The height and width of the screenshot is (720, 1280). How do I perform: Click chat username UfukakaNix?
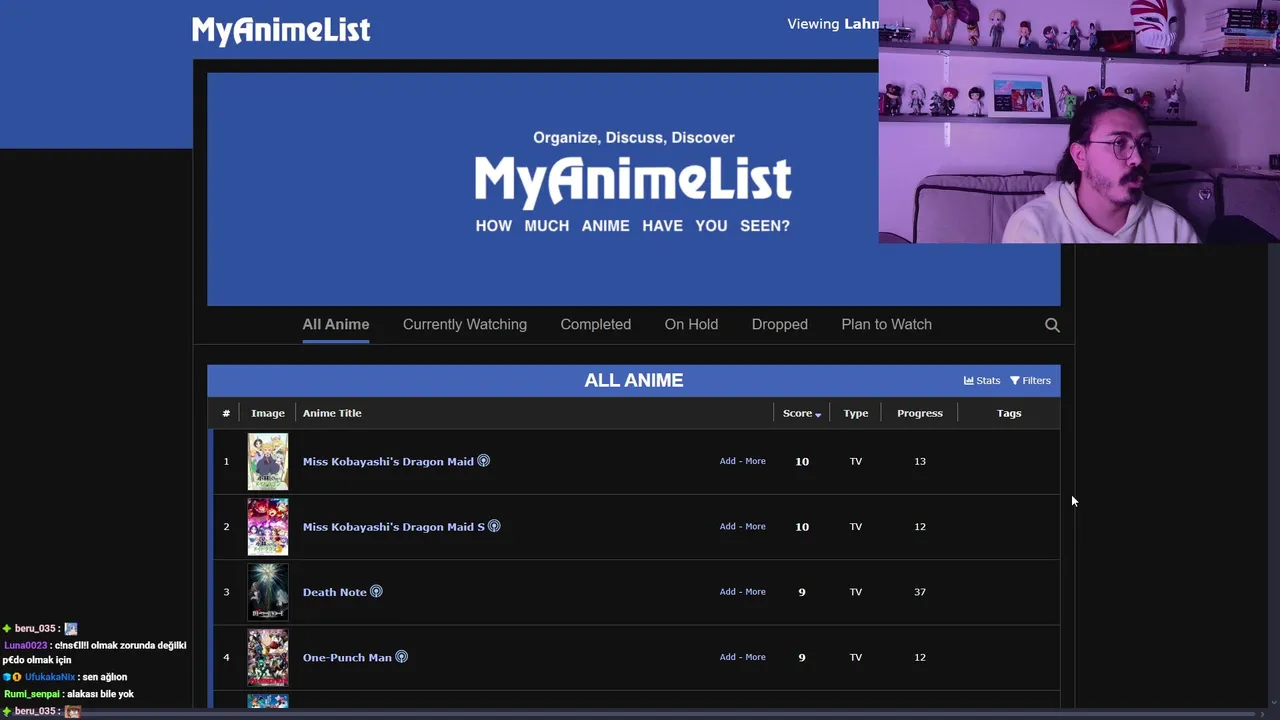[50, 677]
